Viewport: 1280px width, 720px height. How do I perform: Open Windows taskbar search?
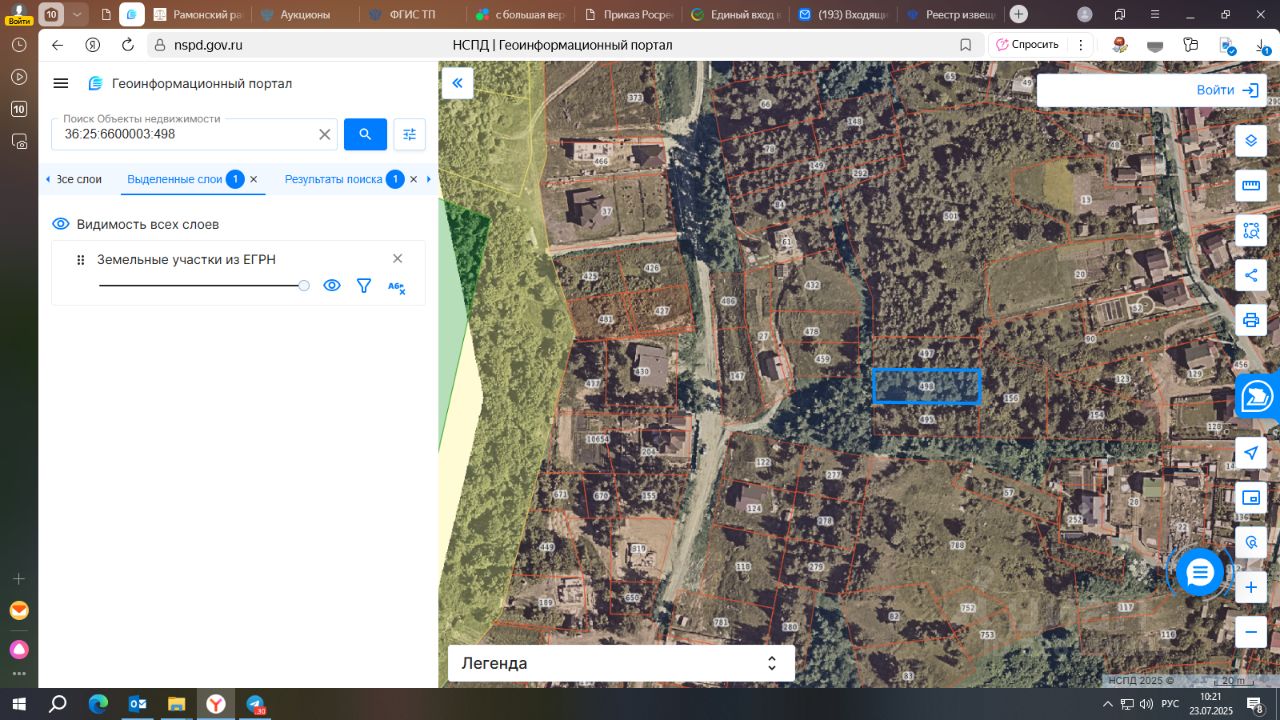point(58,705)
